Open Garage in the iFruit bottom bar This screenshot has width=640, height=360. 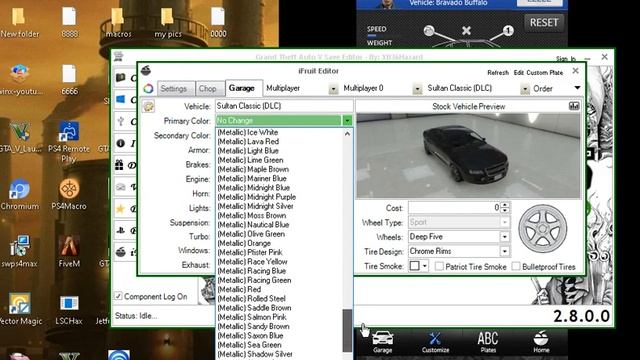click(382, 342)
